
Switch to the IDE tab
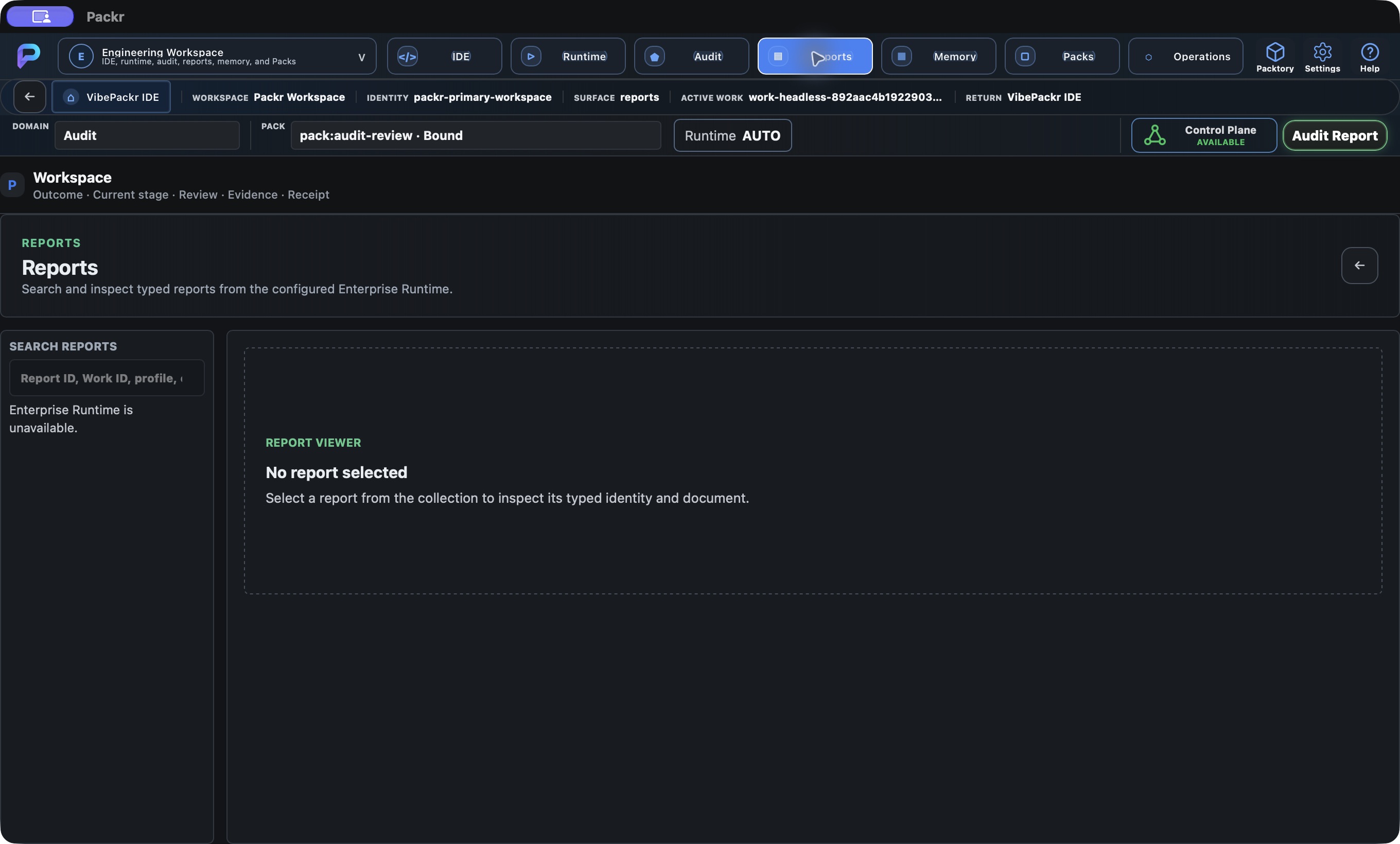(x=444, y=56)
